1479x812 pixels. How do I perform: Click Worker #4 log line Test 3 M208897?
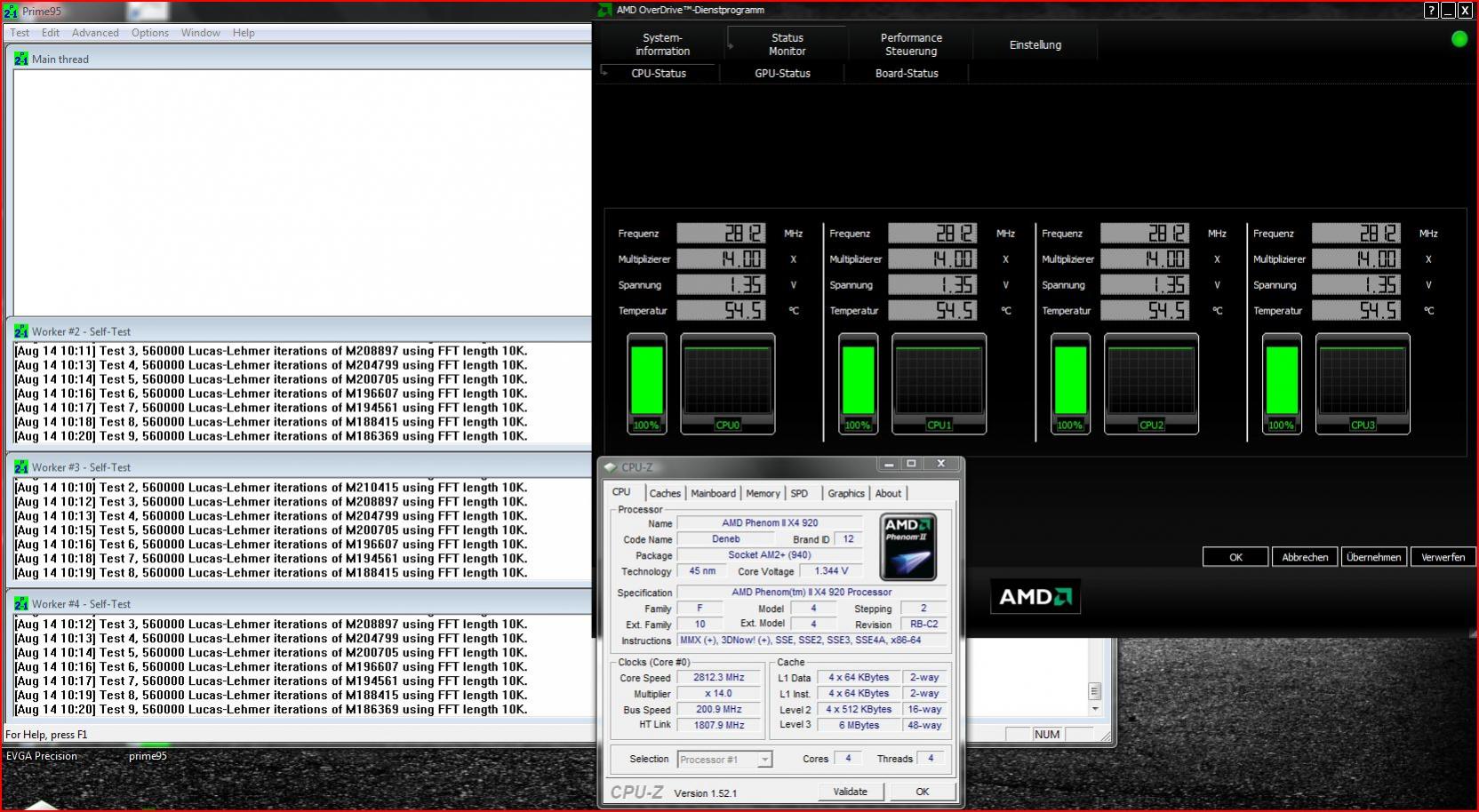point(271,625)
